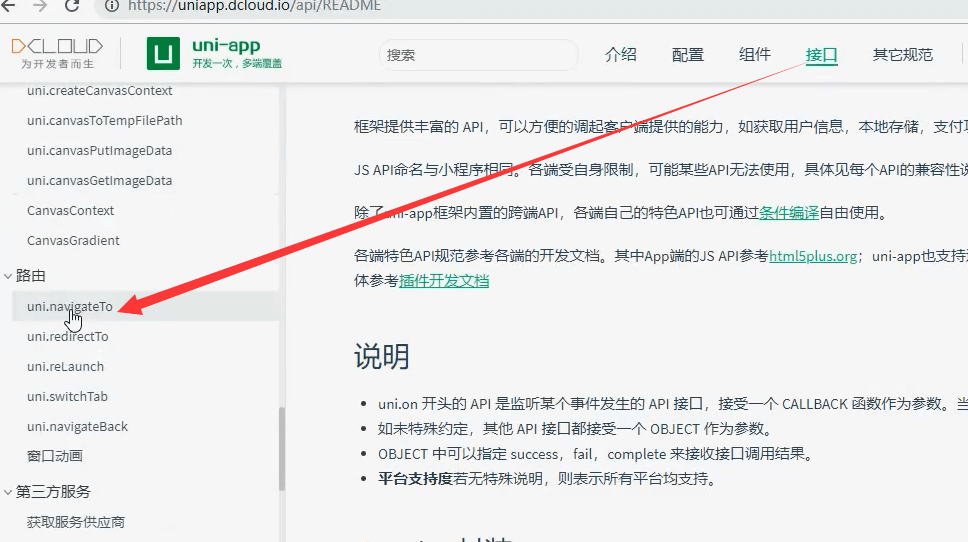
Task: Click the green uni-app logo icon
Action: [x=163, y=54]
